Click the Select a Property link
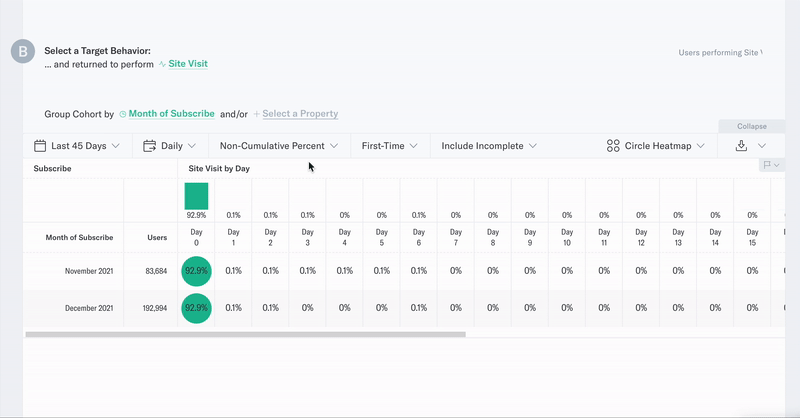The height and width of the screenshot is (418, 800). click(300, 114)
